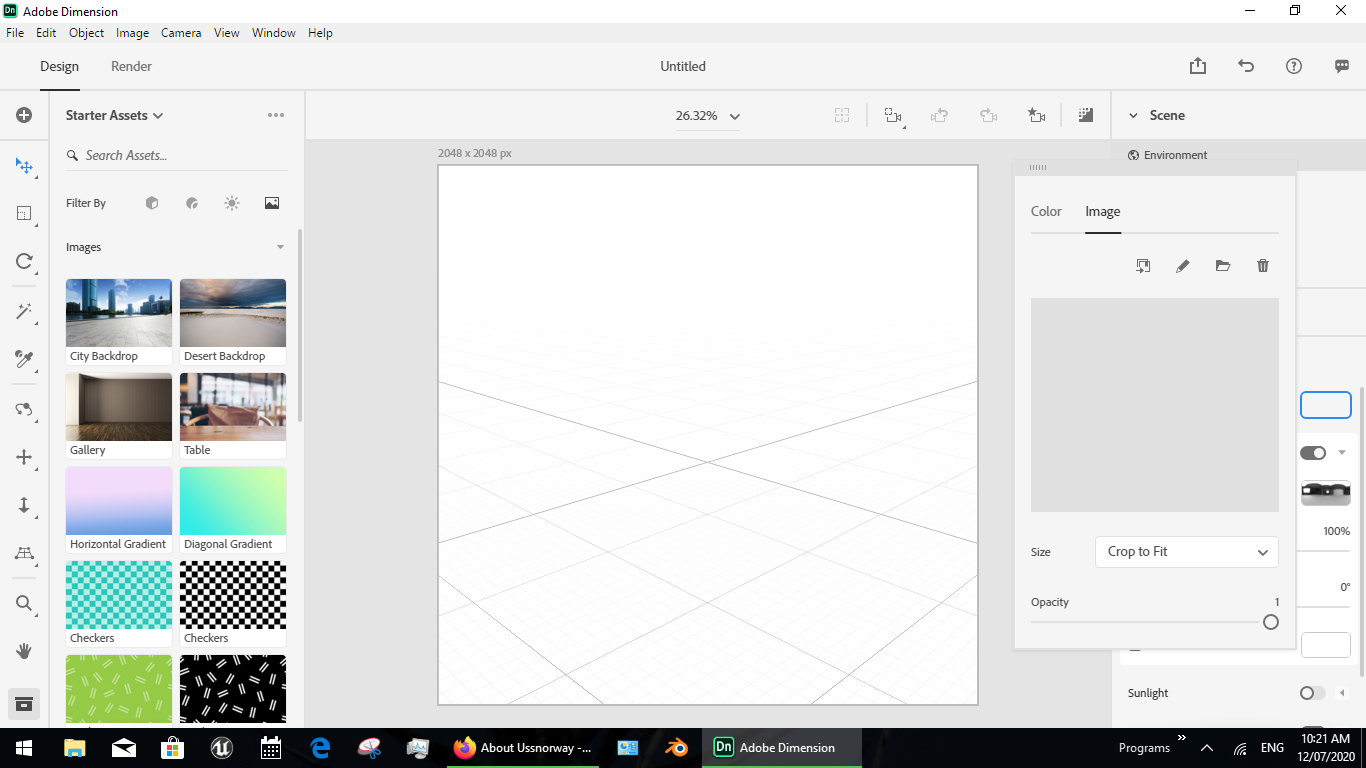Toggle the images filter in Filter By row
This screenshot has width=1366, height=768.
[271, 203]
